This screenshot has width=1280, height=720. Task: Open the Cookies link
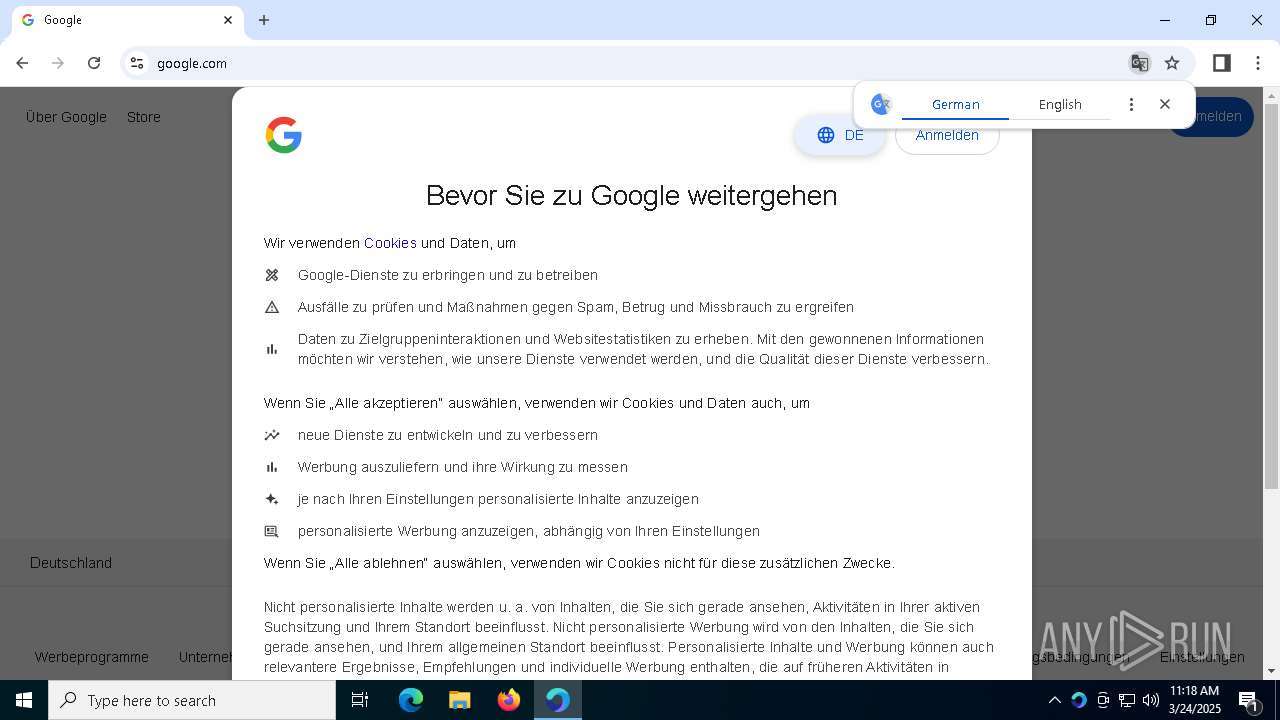tap(390, 243)
